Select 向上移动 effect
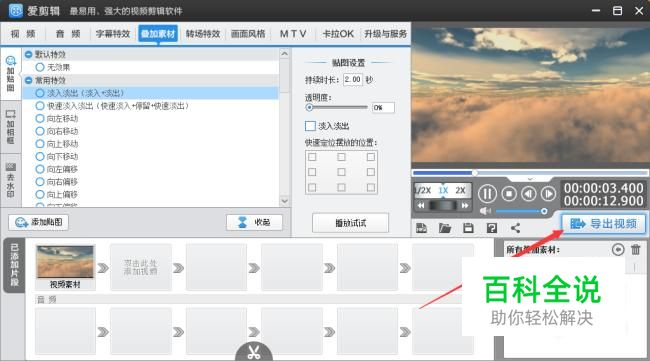Viewport: 650px width, 361px height. [40, 144]
